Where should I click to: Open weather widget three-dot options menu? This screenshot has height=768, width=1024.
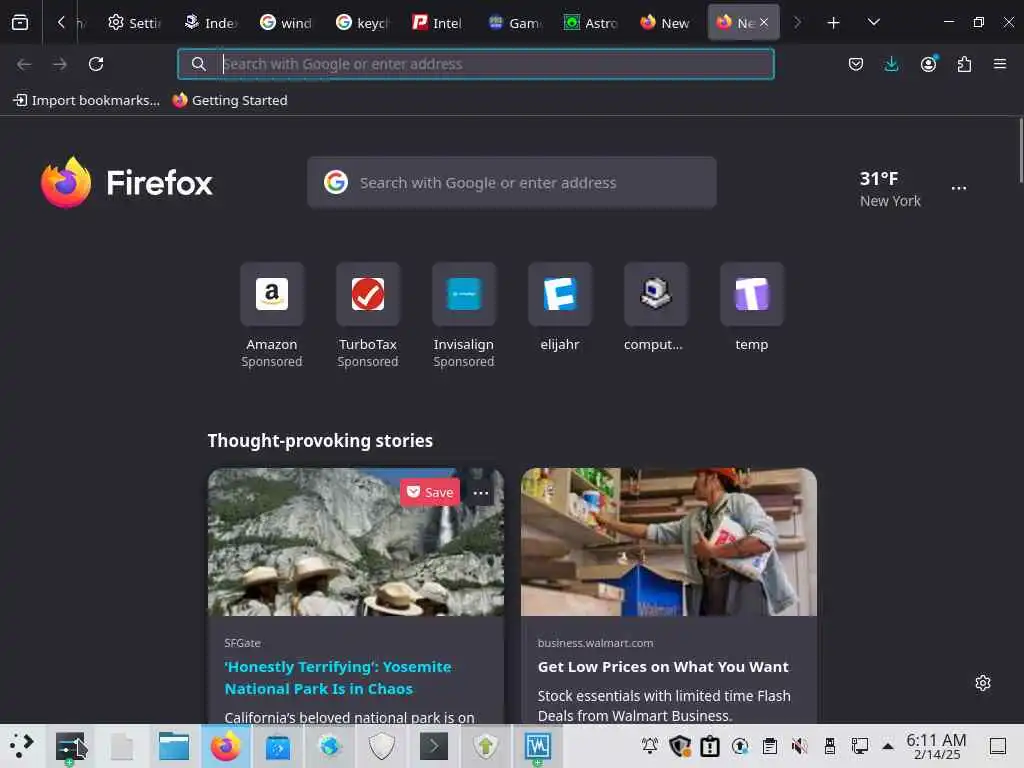(959, 188)
